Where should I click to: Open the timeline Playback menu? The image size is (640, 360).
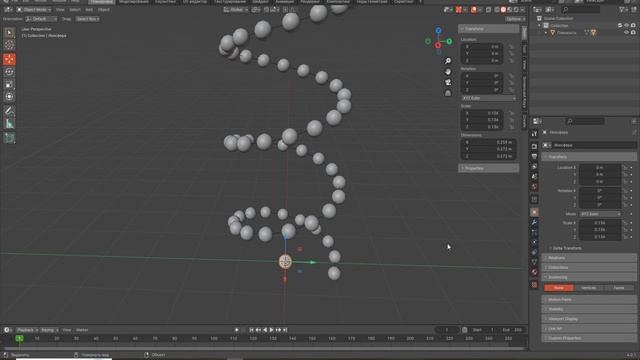click(27, 330)
